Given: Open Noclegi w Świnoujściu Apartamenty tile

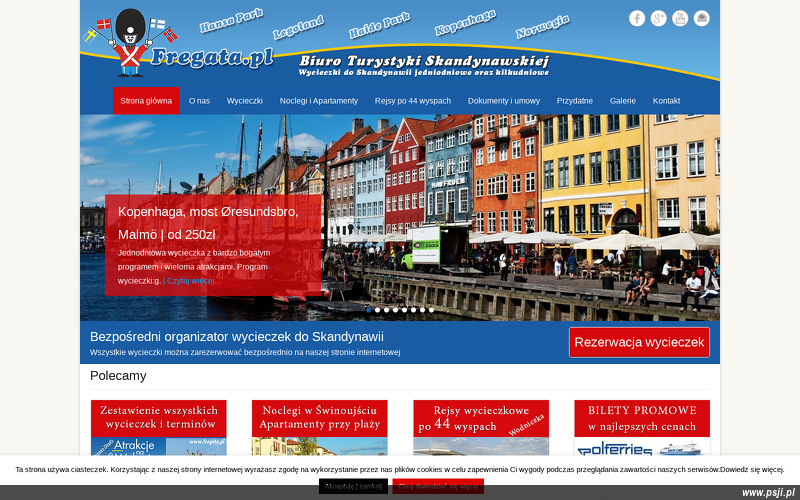Looking at the screenshot, I should tap(319, 428).
